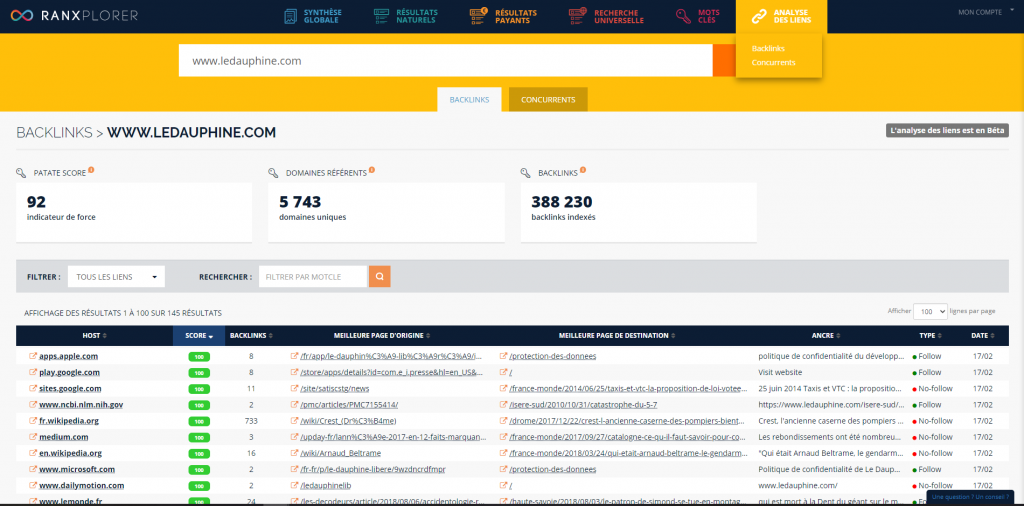Open the apps.apple.com host link

tap(68, 356)
